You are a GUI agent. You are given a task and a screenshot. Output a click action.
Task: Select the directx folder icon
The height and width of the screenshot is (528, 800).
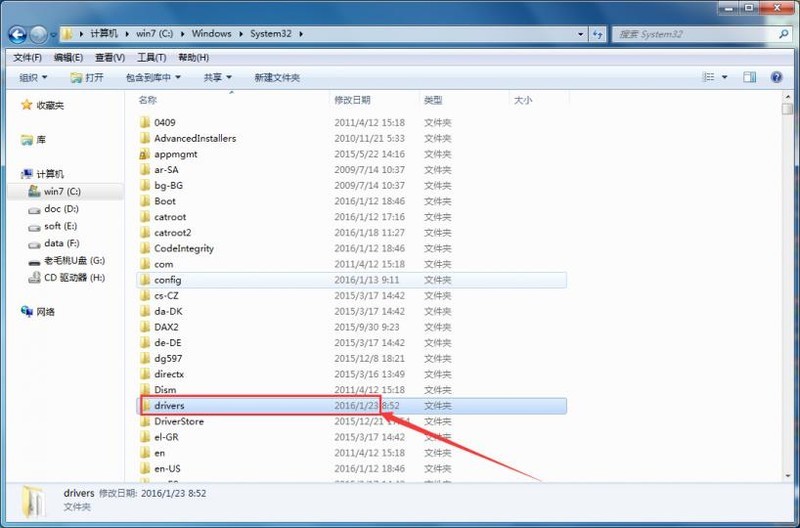pyautogui.click(x=145, y=374)
